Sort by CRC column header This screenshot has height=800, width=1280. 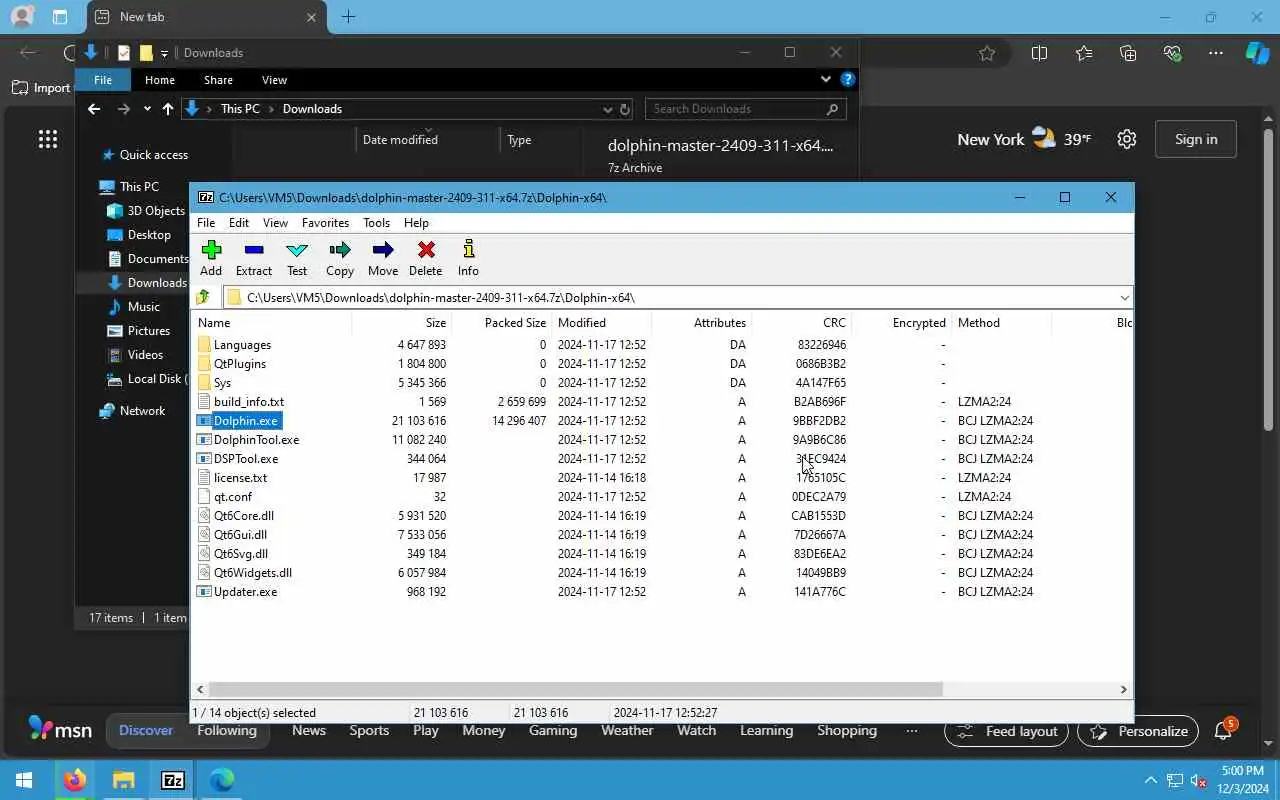click(801, 323)
